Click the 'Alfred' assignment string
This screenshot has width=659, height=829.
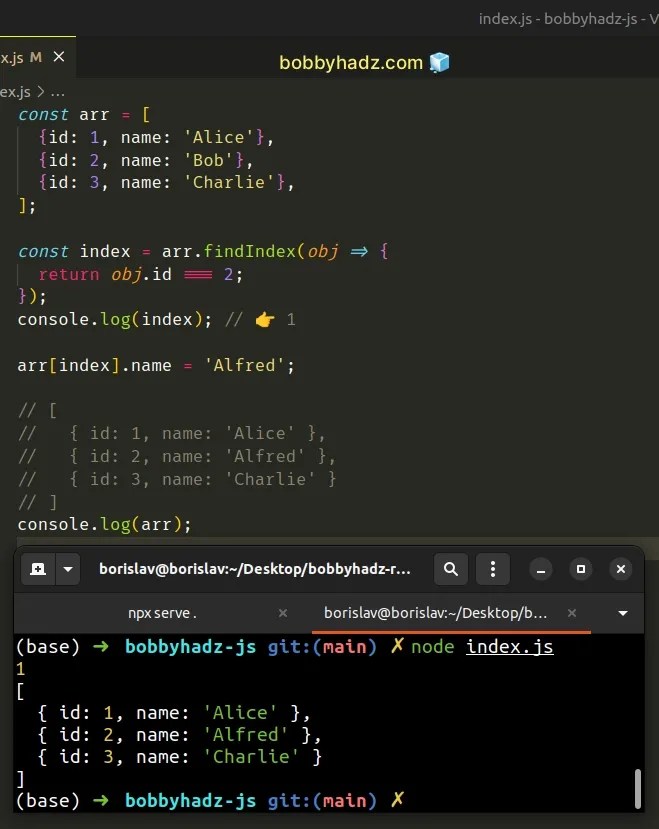click(x=244, y=366)
